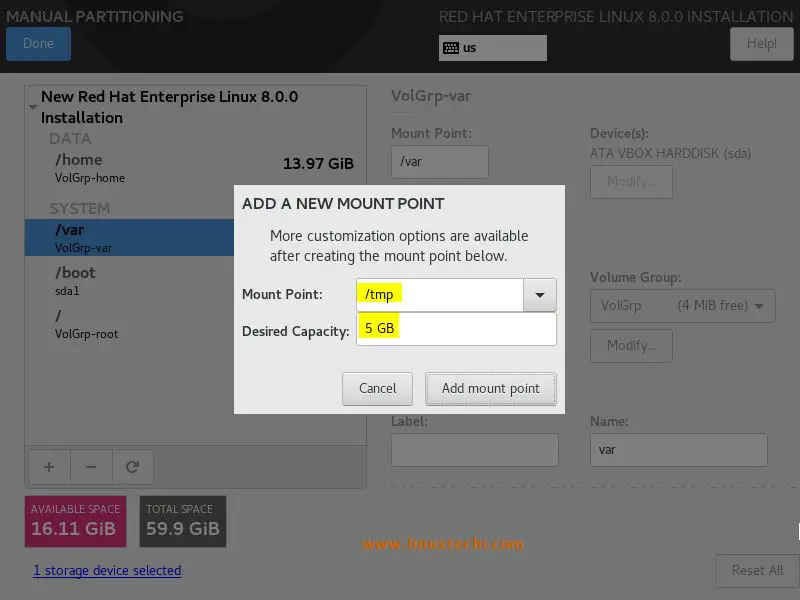Click the keyboard layout icon
Image resolution: width=800 pixels, height=600 pixels.
(x=451, y=48)
